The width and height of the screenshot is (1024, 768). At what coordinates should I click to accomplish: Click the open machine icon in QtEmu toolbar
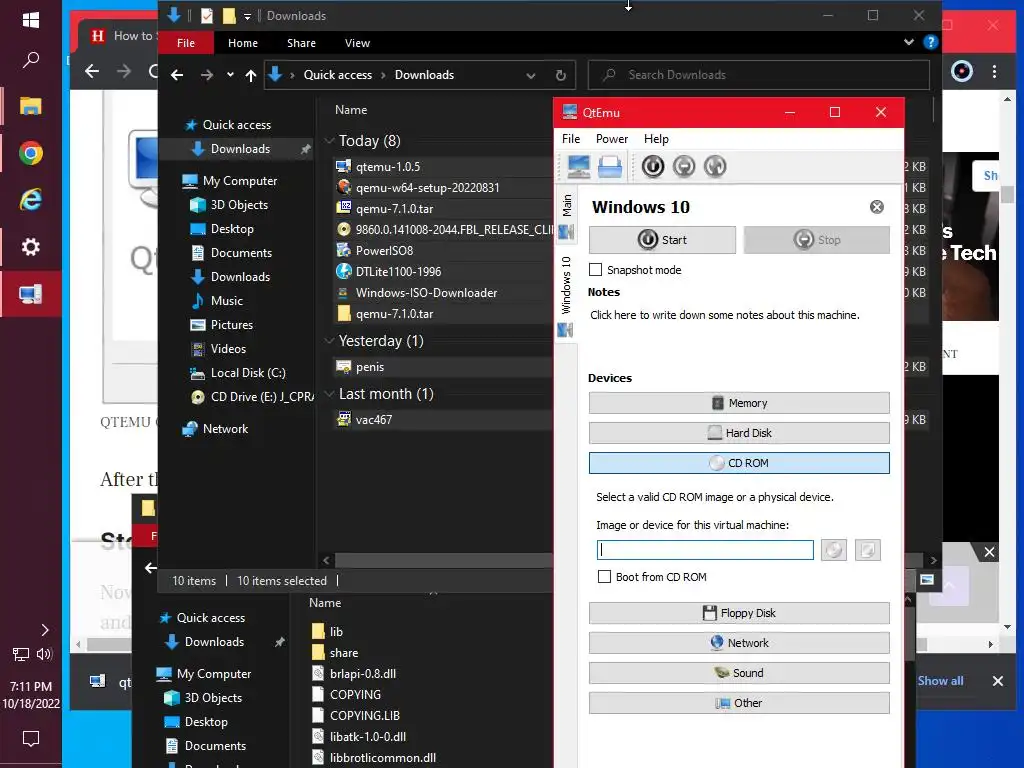[610, 167]
